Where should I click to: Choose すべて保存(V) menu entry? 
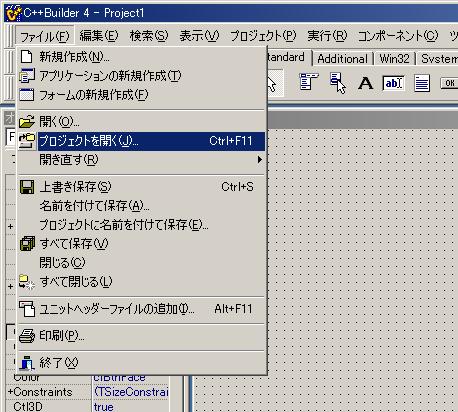[x=141, y=244]
